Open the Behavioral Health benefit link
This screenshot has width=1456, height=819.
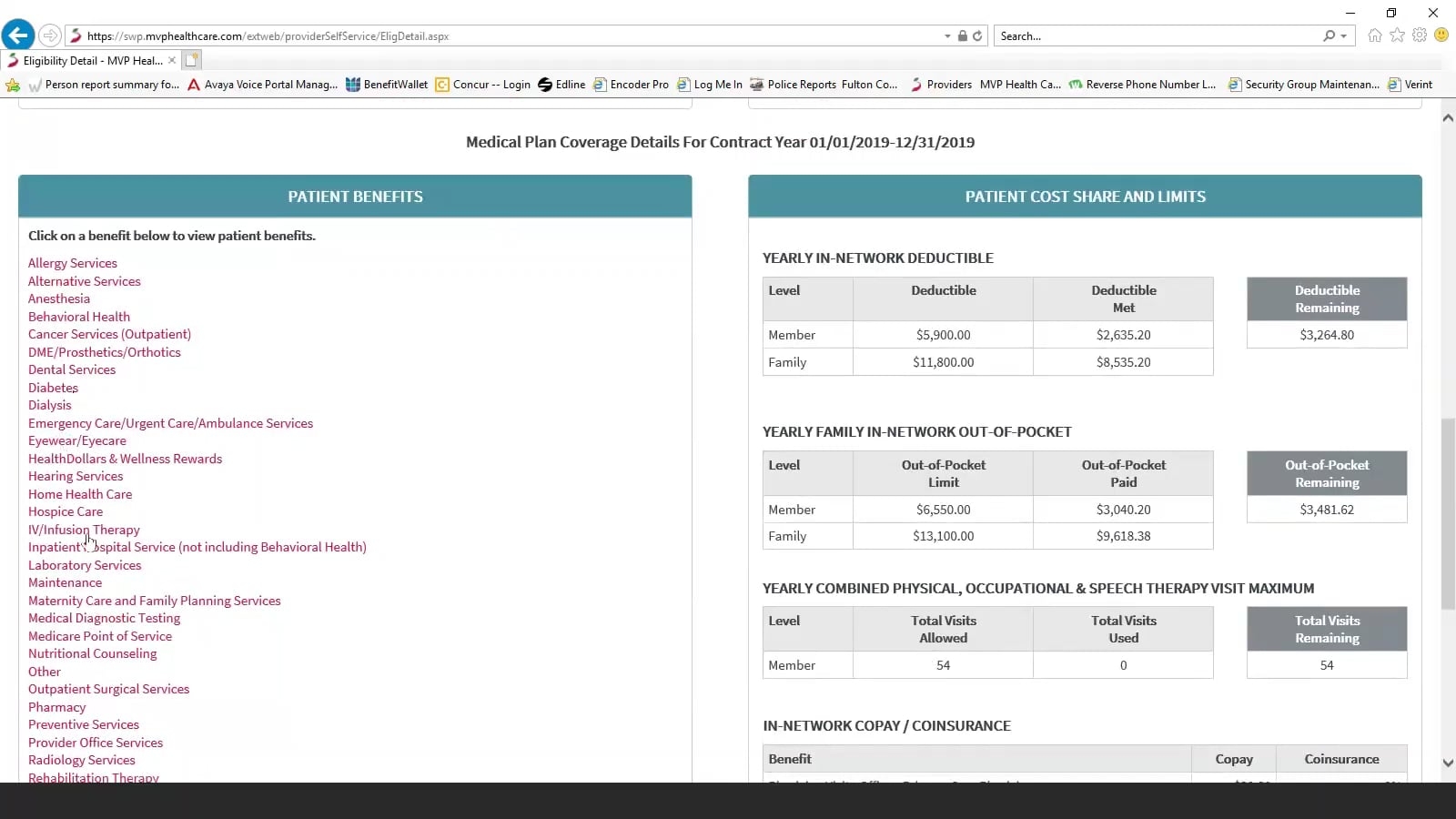pyautogui.click(x=79, y=317)
